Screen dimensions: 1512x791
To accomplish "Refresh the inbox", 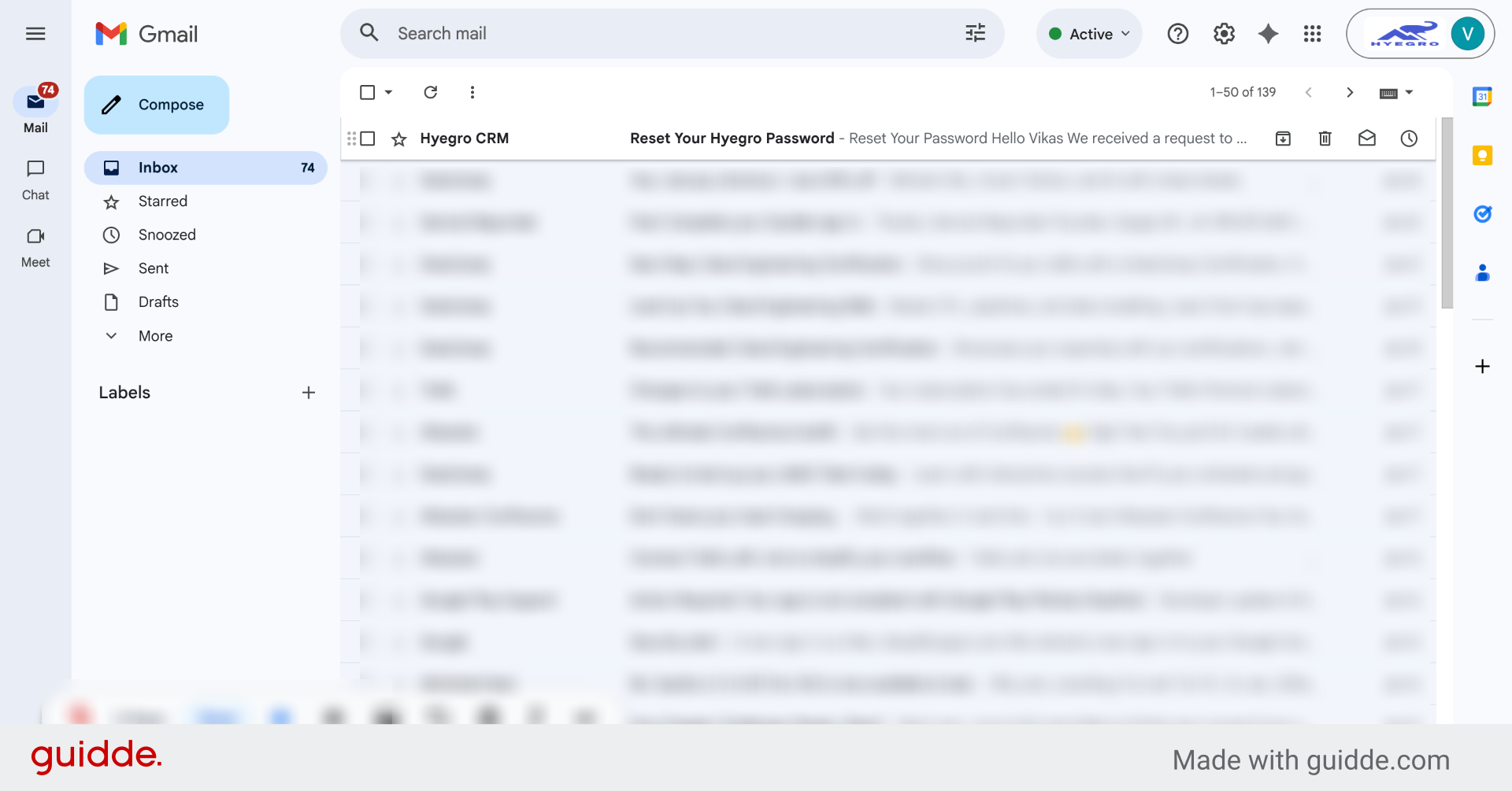I will click(x=430, y=92).
